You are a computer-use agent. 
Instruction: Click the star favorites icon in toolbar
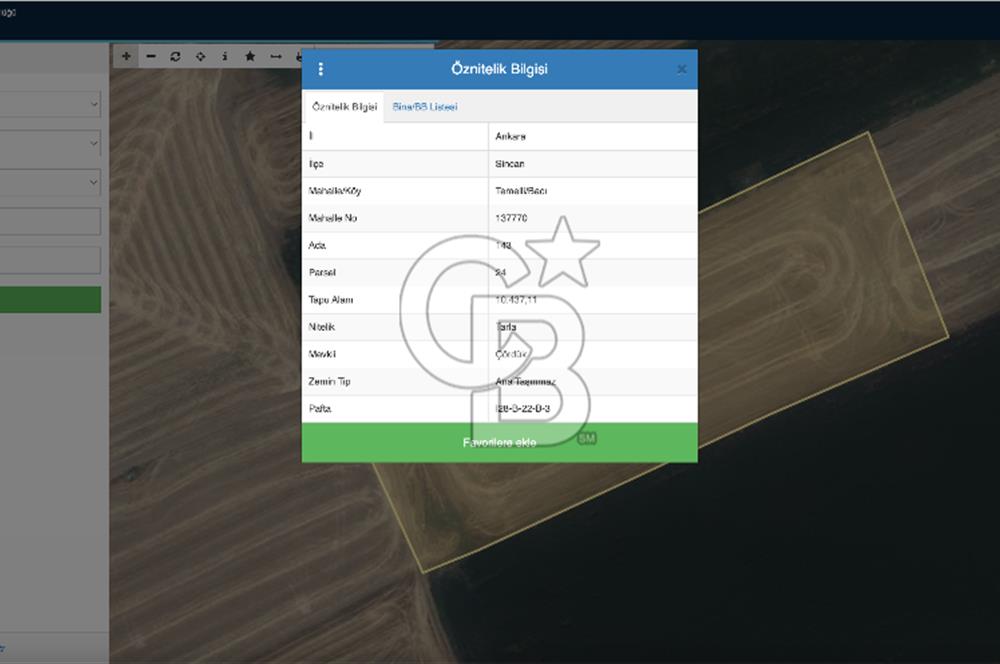point(250,56)
